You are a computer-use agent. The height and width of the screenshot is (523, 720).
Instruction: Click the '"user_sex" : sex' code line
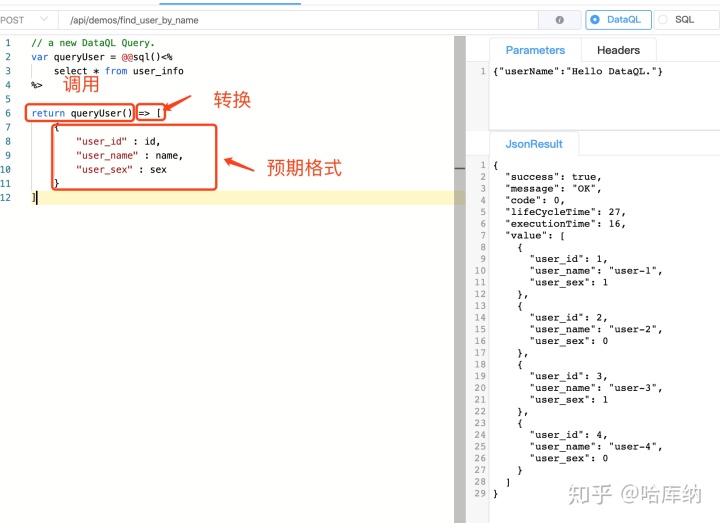tap(121, 169)
